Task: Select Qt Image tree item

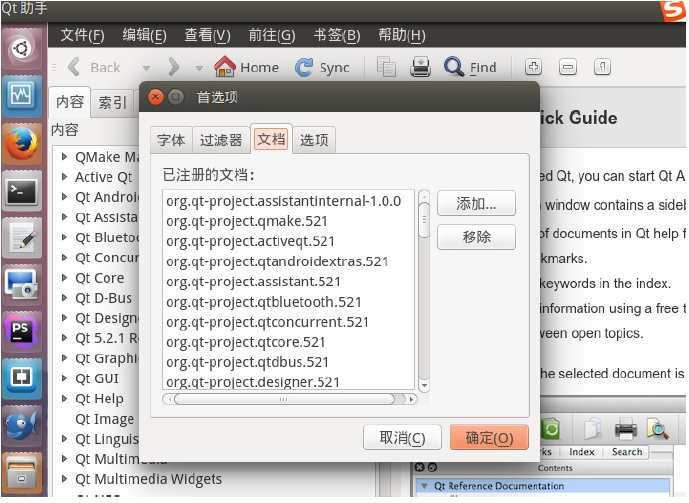Action: pos(105,419)
